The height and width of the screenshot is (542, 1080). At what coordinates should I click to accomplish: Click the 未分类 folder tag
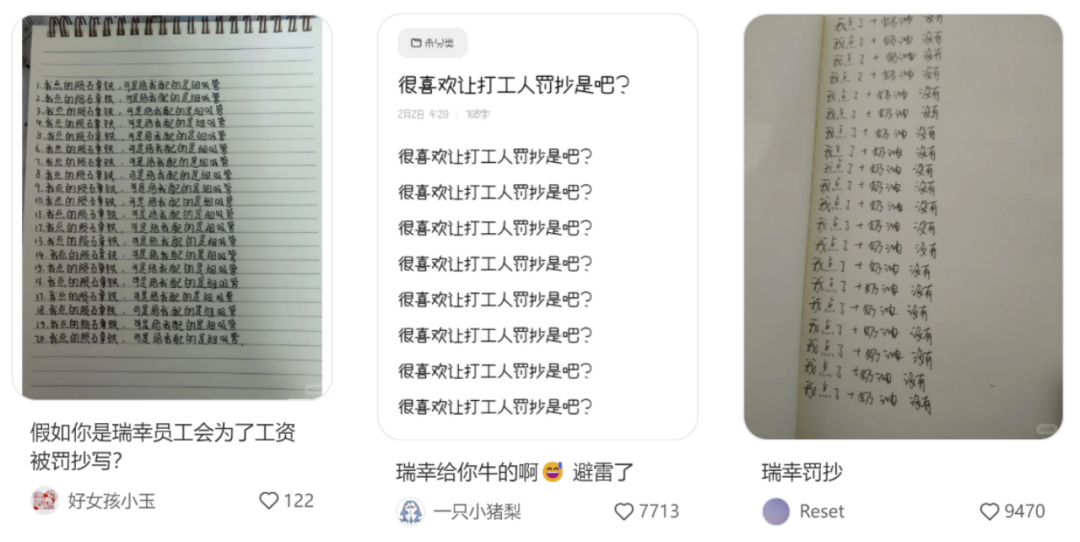point(433,43)
